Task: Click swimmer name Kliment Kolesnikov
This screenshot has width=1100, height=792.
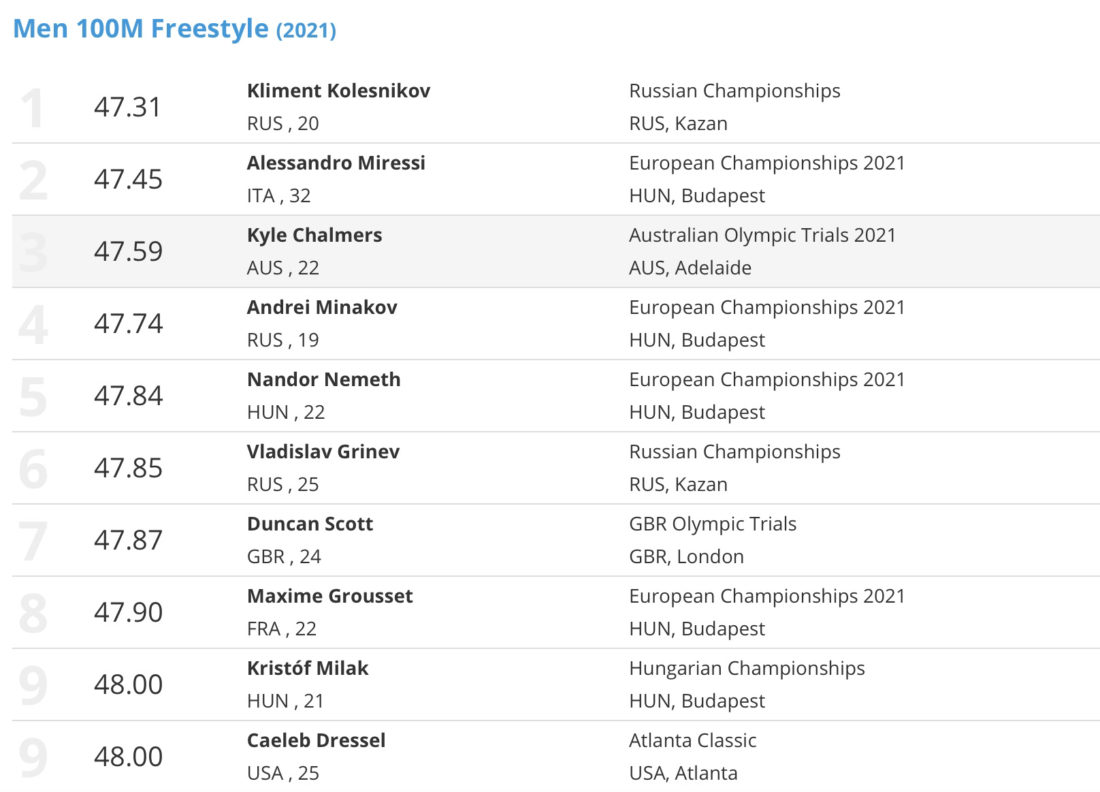Action: pos(338,90)
